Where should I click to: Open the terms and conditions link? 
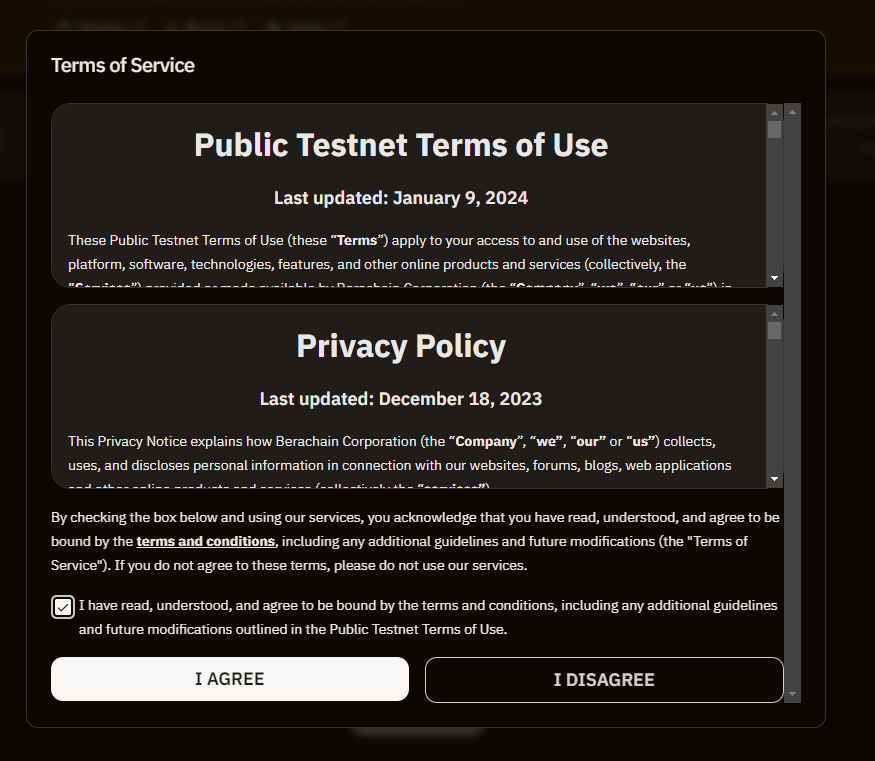click(x=205, y=541)
